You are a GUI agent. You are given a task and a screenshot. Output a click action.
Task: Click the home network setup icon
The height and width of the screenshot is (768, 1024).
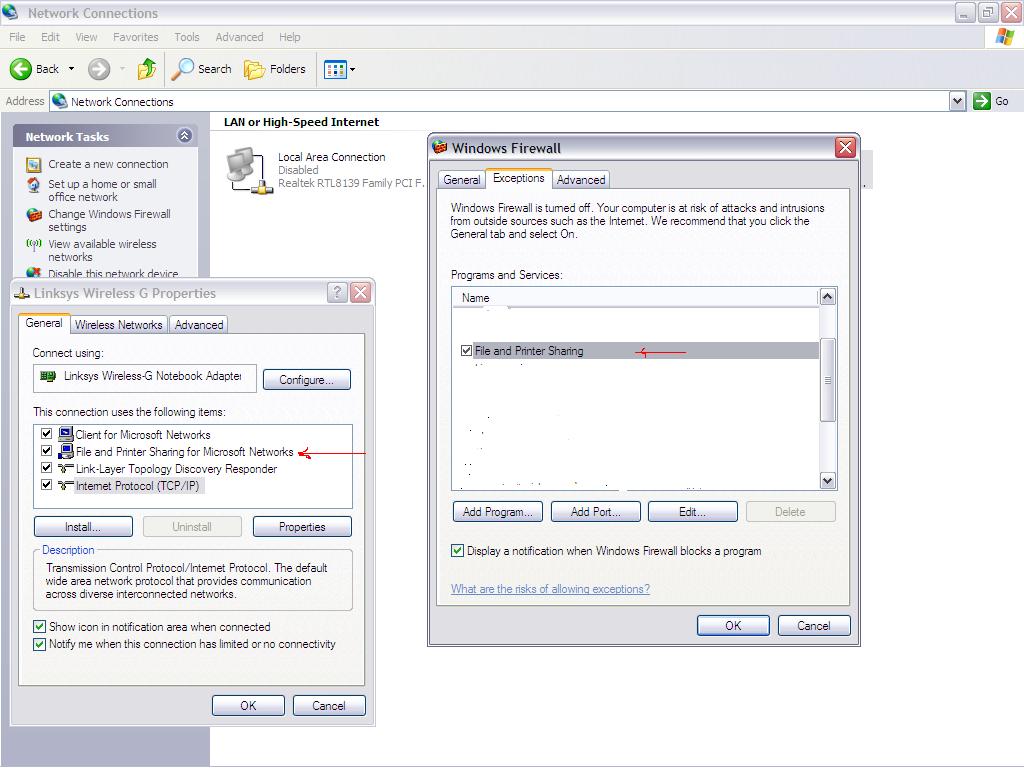[34, 185]
